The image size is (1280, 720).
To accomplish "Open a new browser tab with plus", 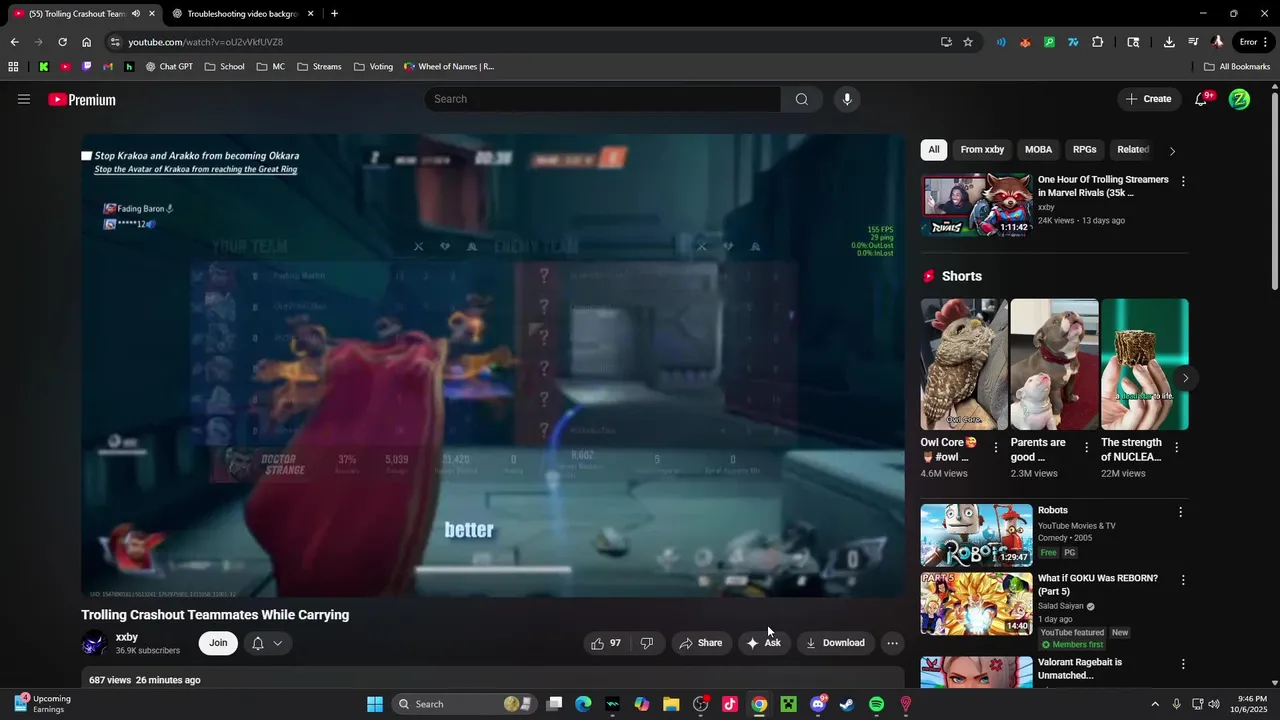I will pos(334,14).
